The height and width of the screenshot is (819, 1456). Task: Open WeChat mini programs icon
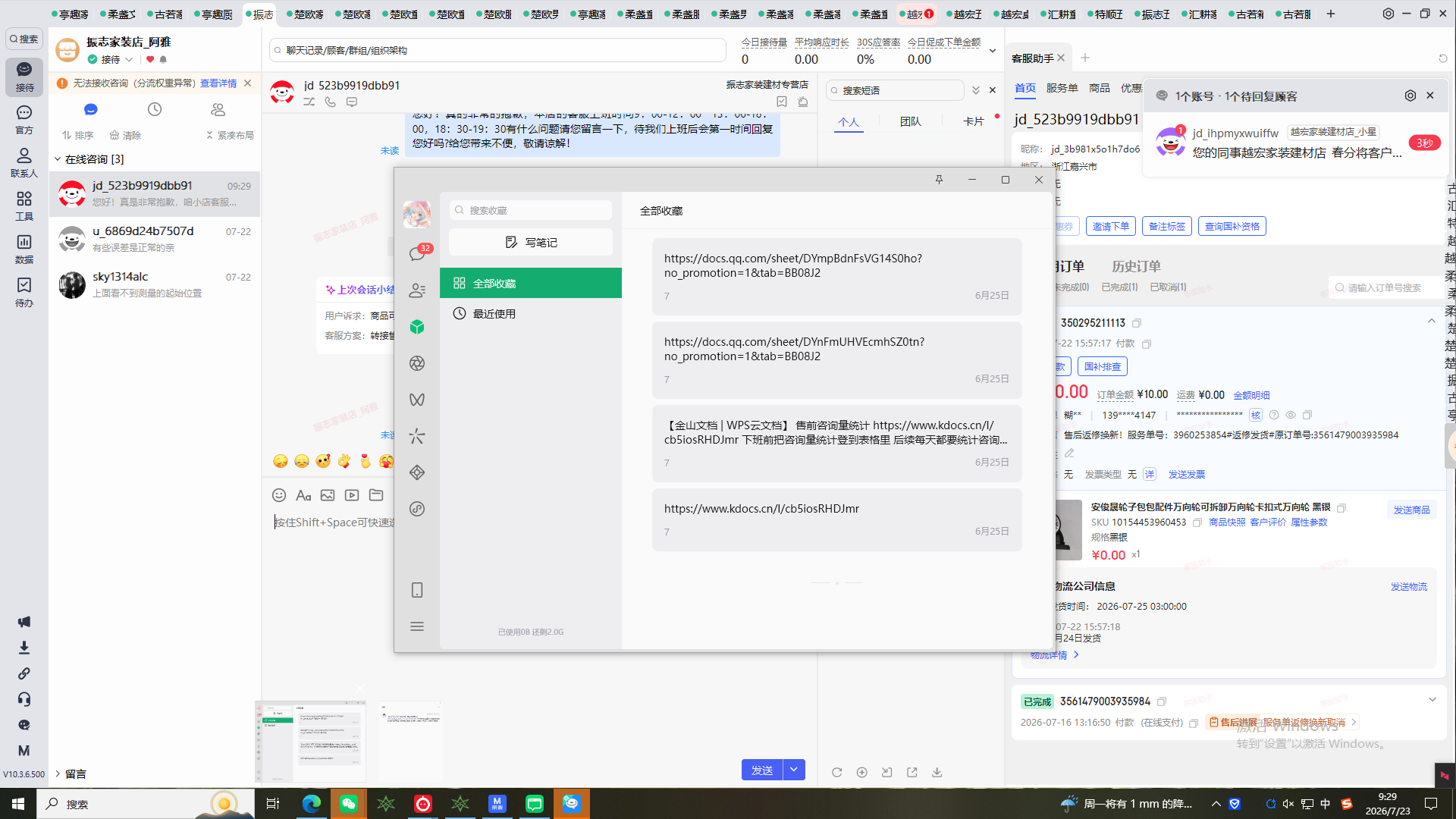click(x=417, y=509)
